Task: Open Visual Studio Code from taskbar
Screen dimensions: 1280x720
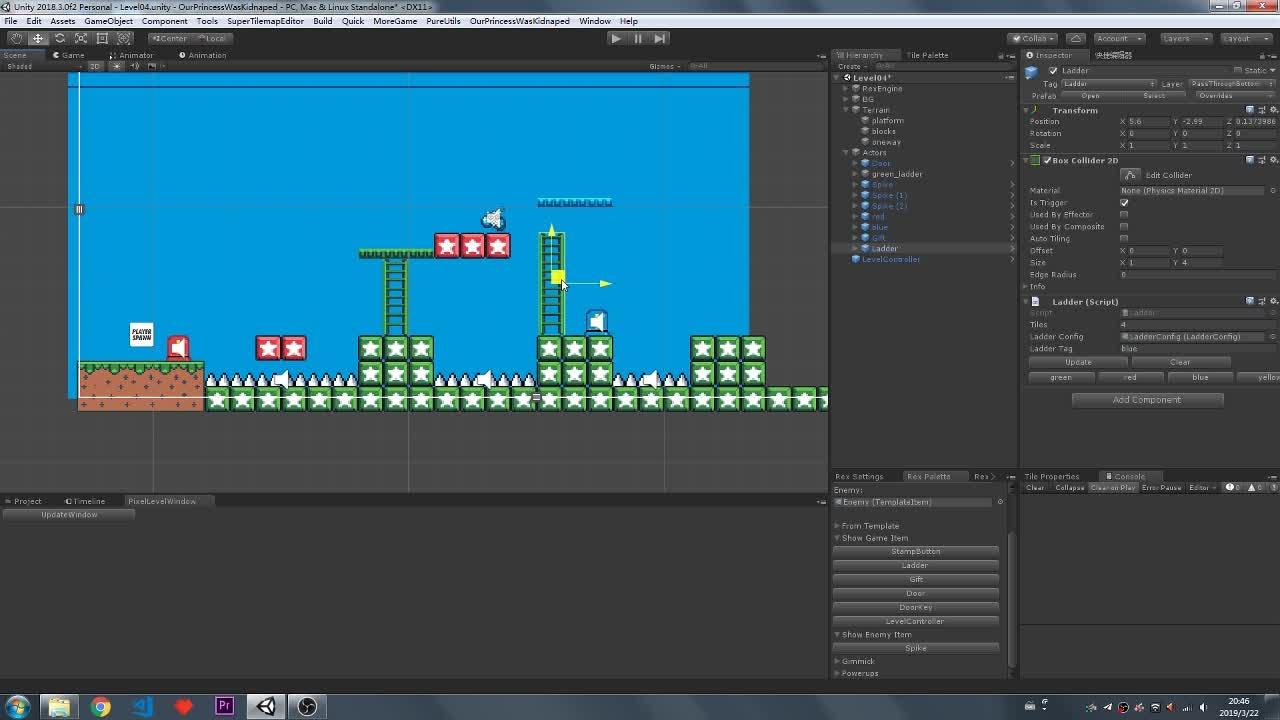Action: click(x=142, y=707)
